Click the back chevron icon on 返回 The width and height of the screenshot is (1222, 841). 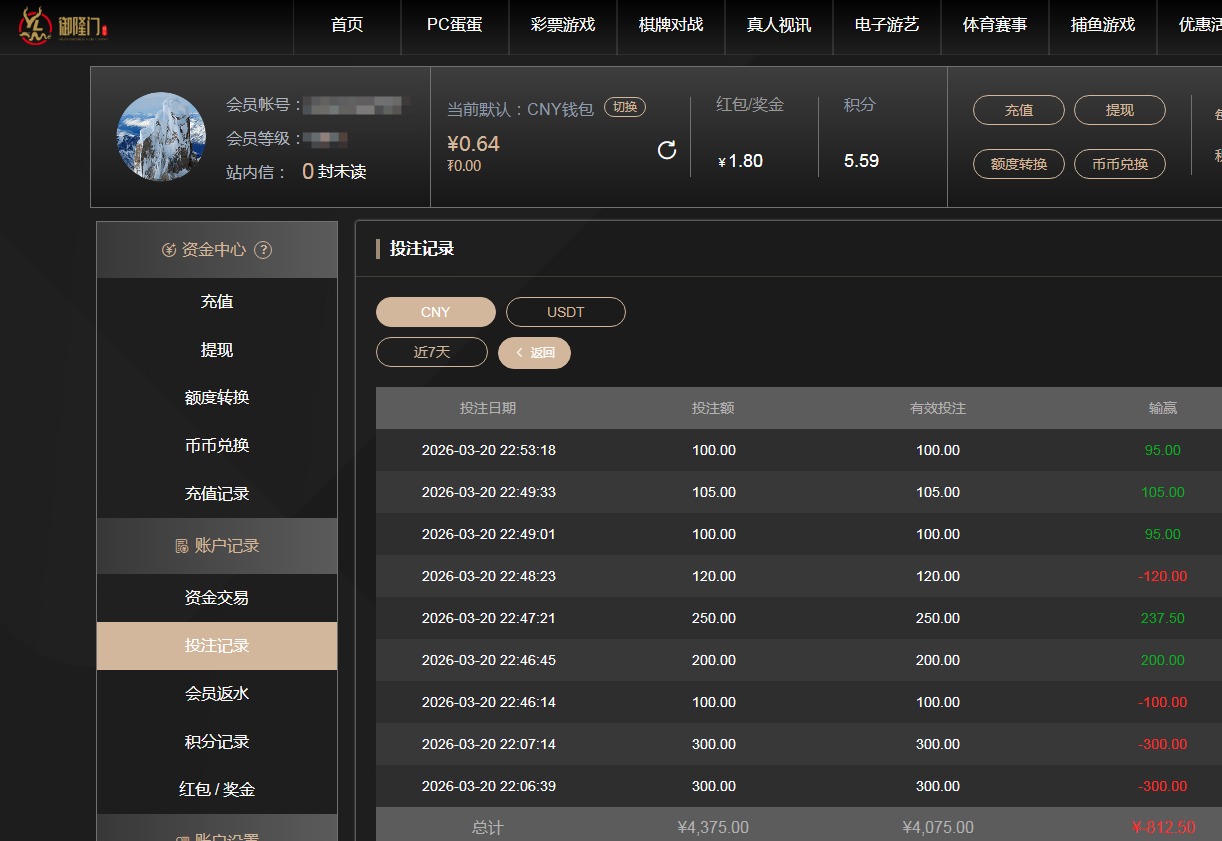519,352
